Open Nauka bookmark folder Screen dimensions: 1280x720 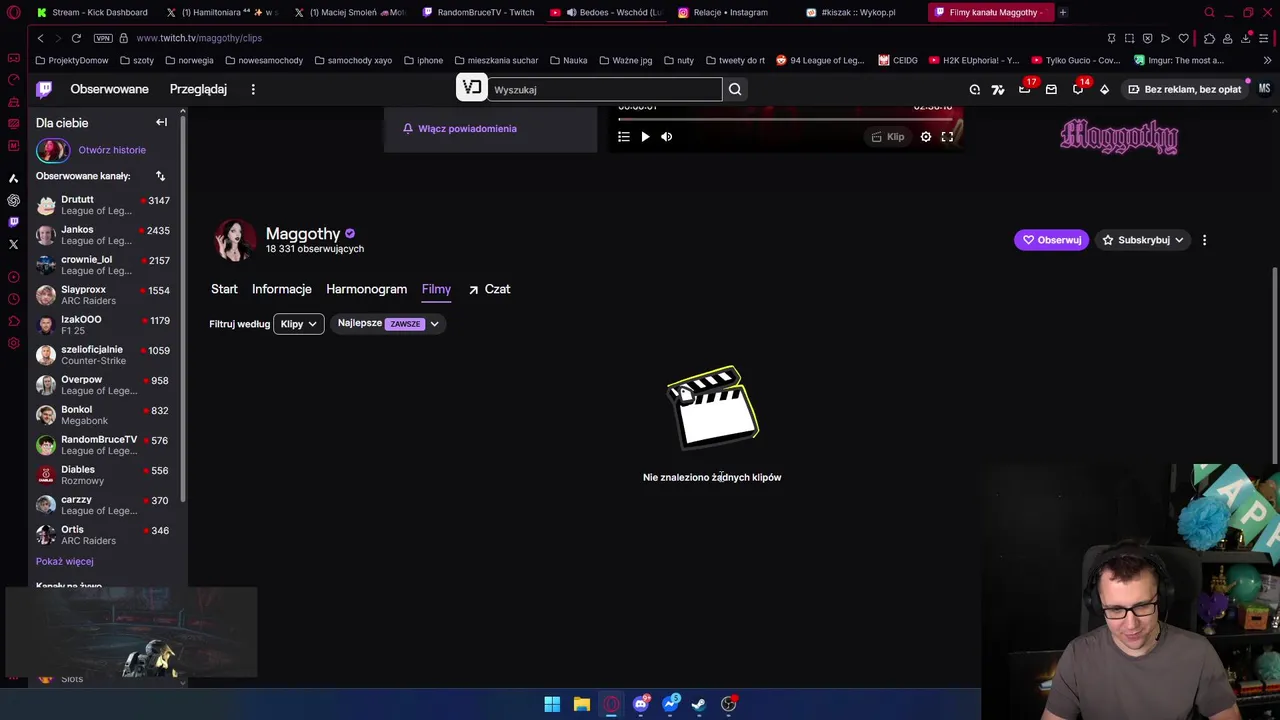(x=568, y=60)
